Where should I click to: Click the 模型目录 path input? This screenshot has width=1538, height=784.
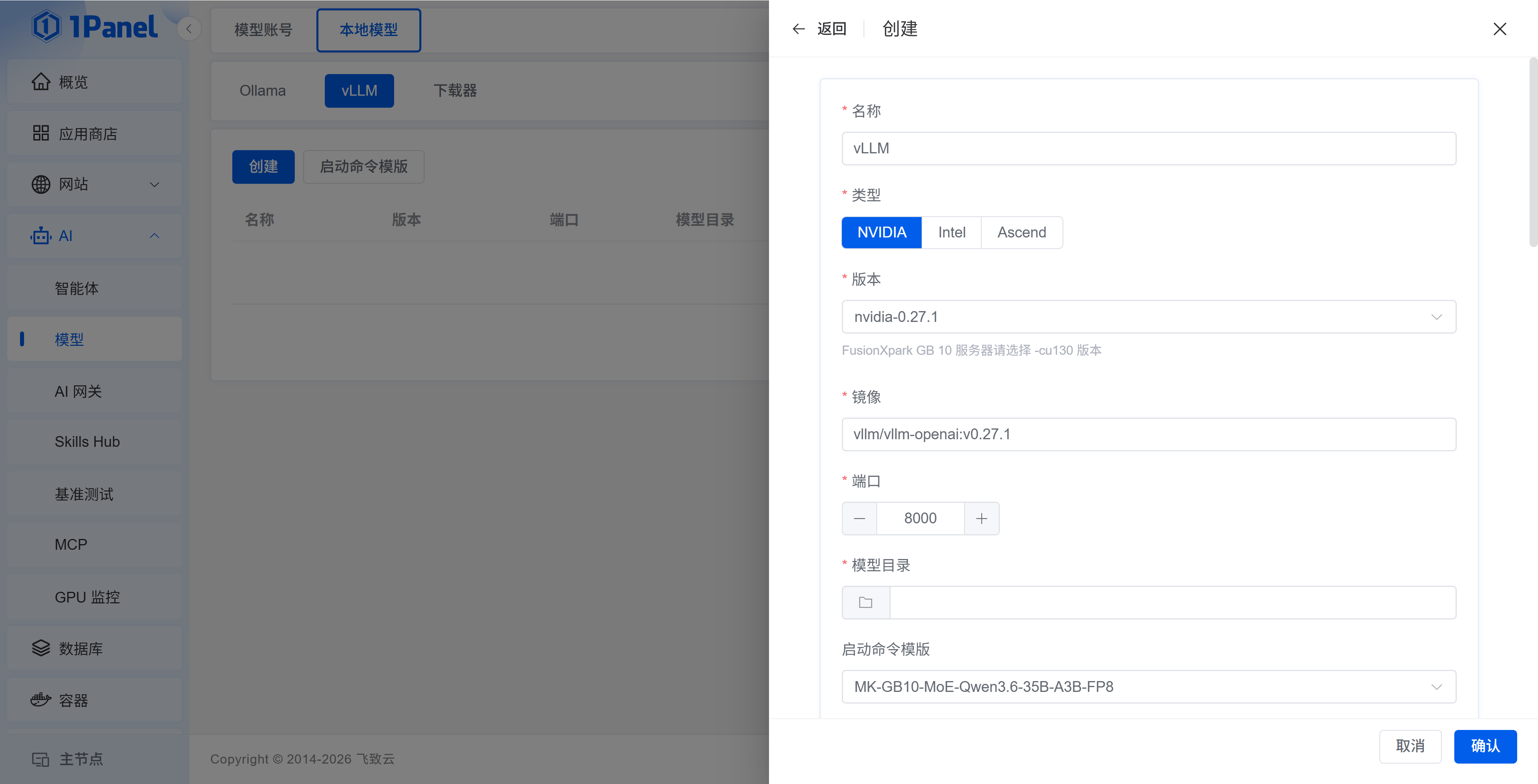(1173, 603)
